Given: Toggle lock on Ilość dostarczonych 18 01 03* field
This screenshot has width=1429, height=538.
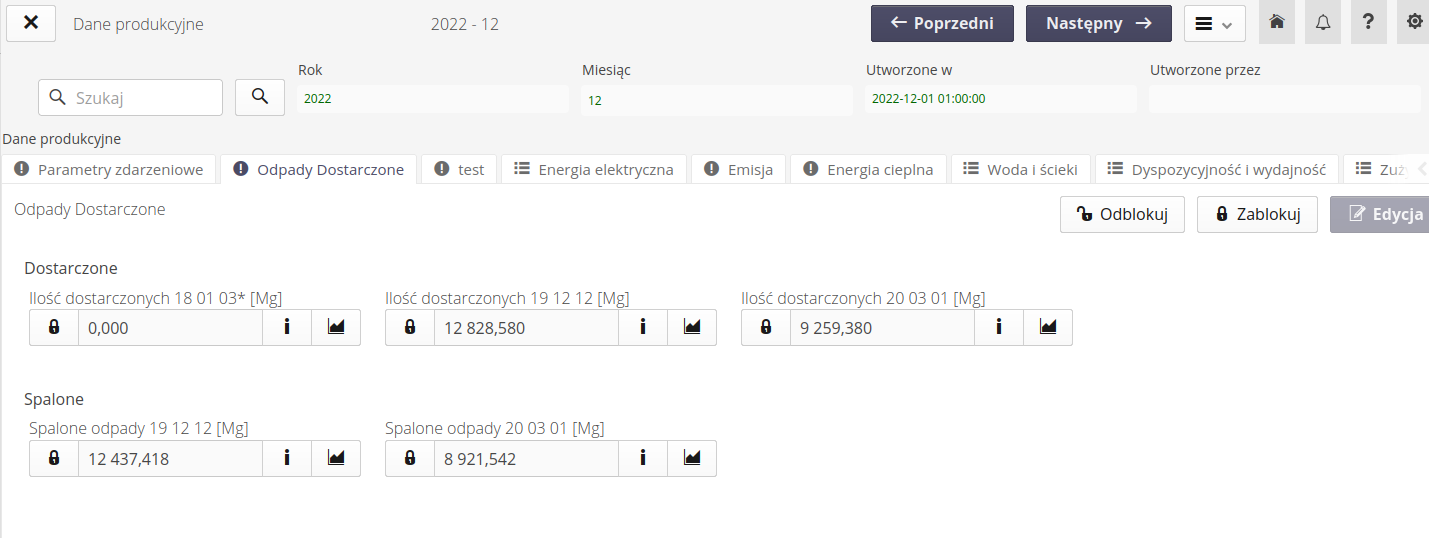Looking at the screenshot, I should coord(54,327).
